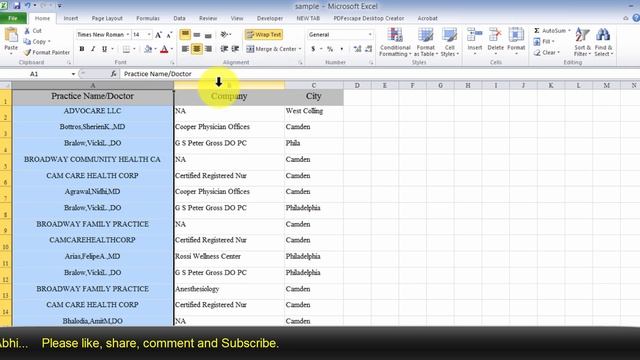Click Decrease Decimal icon

[368, 49]
